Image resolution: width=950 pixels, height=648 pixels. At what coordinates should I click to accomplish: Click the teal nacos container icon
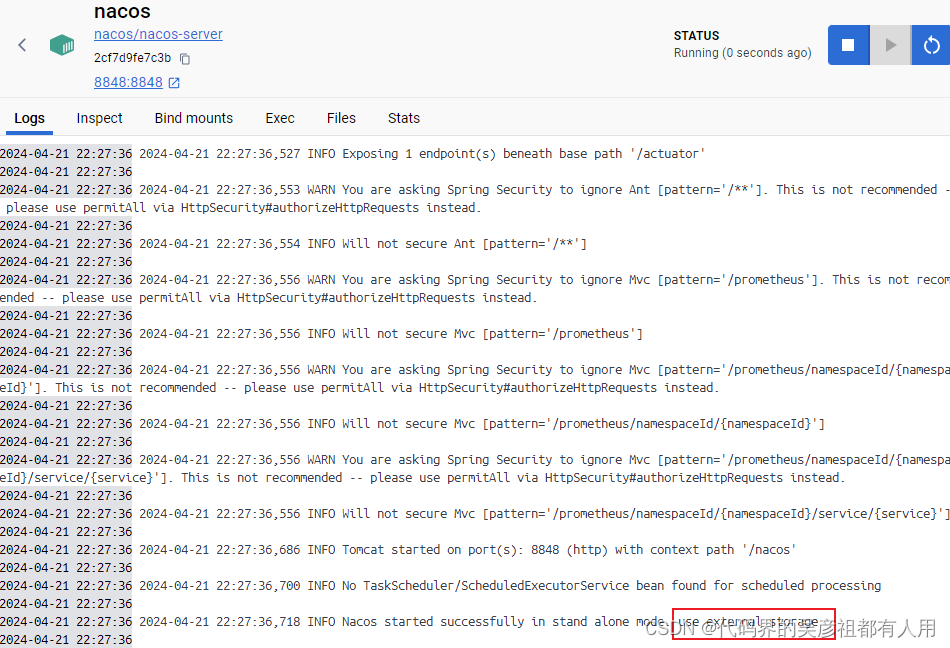point(62,45)
